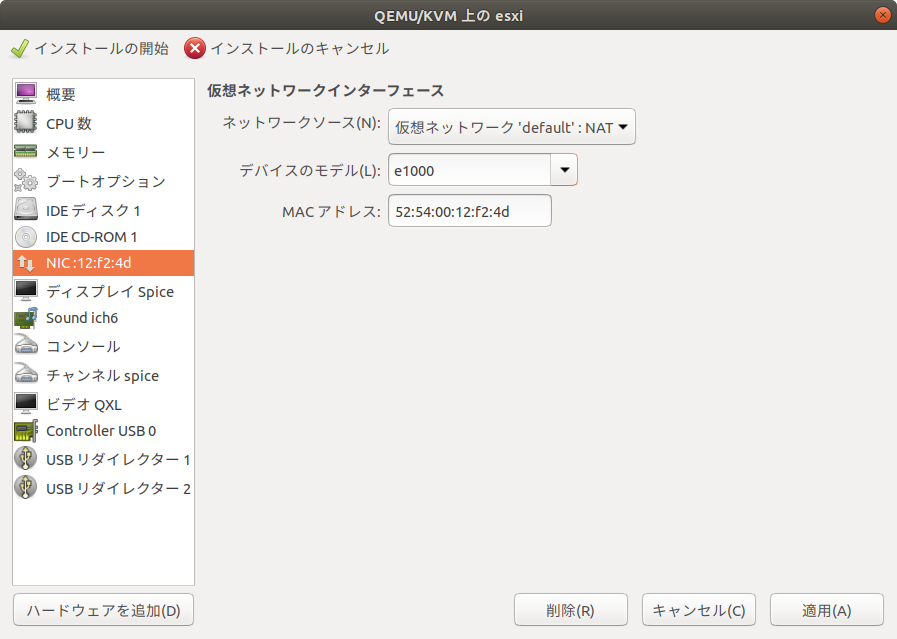Screen dimensions: 897x639
Task: Select the Controller USB 0 row label
Action: (101, 431)
